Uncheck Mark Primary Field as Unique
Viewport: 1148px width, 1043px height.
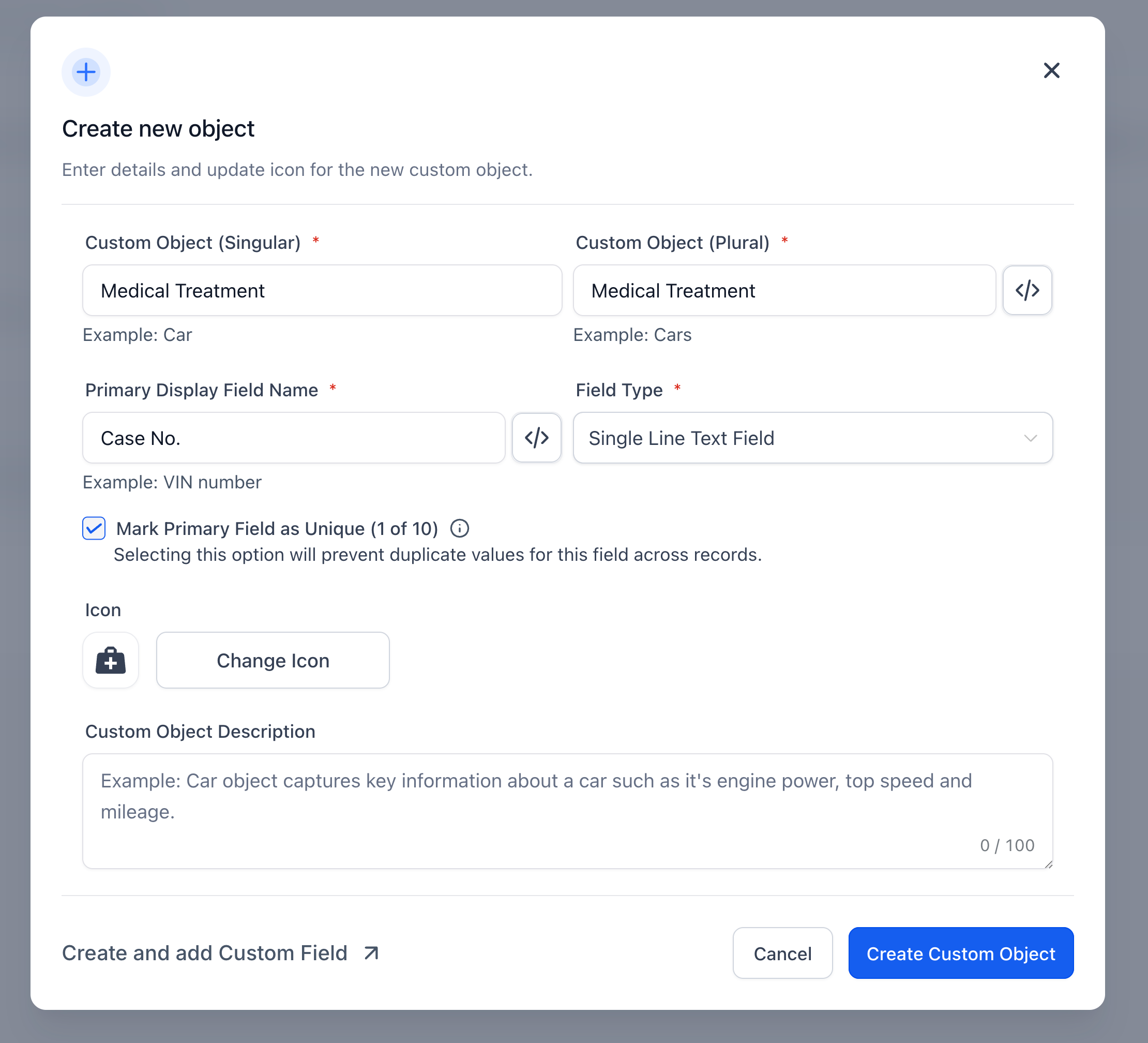94,529
